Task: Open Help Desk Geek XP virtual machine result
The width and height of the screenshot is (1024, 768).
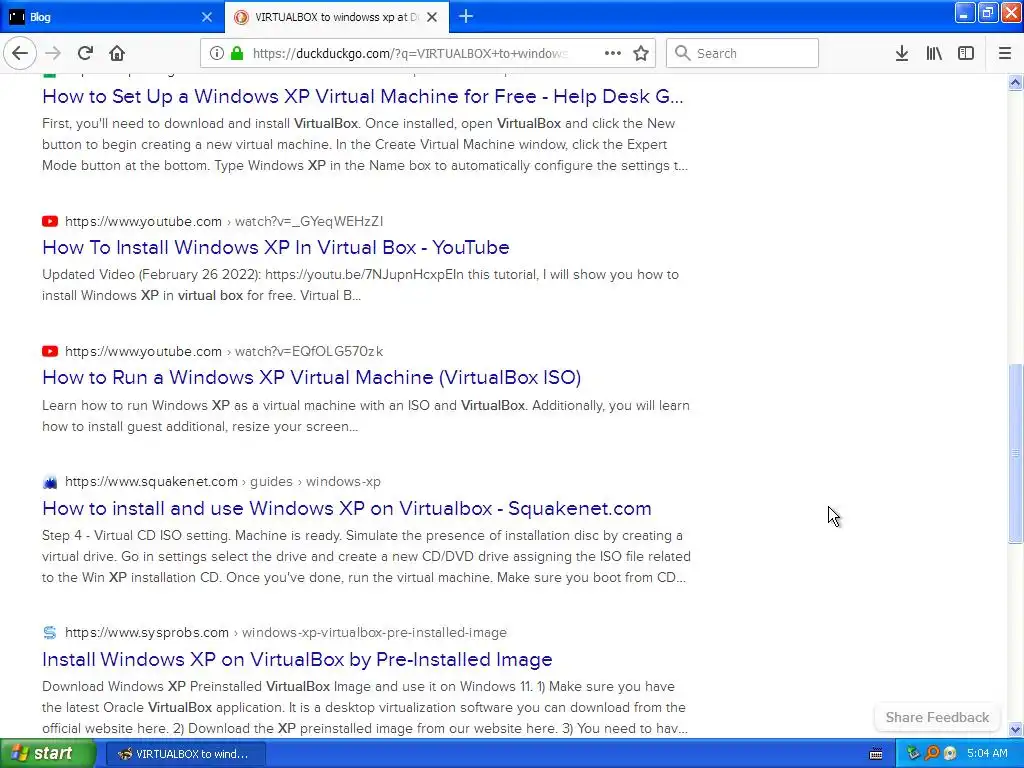Action: point(362,96)
